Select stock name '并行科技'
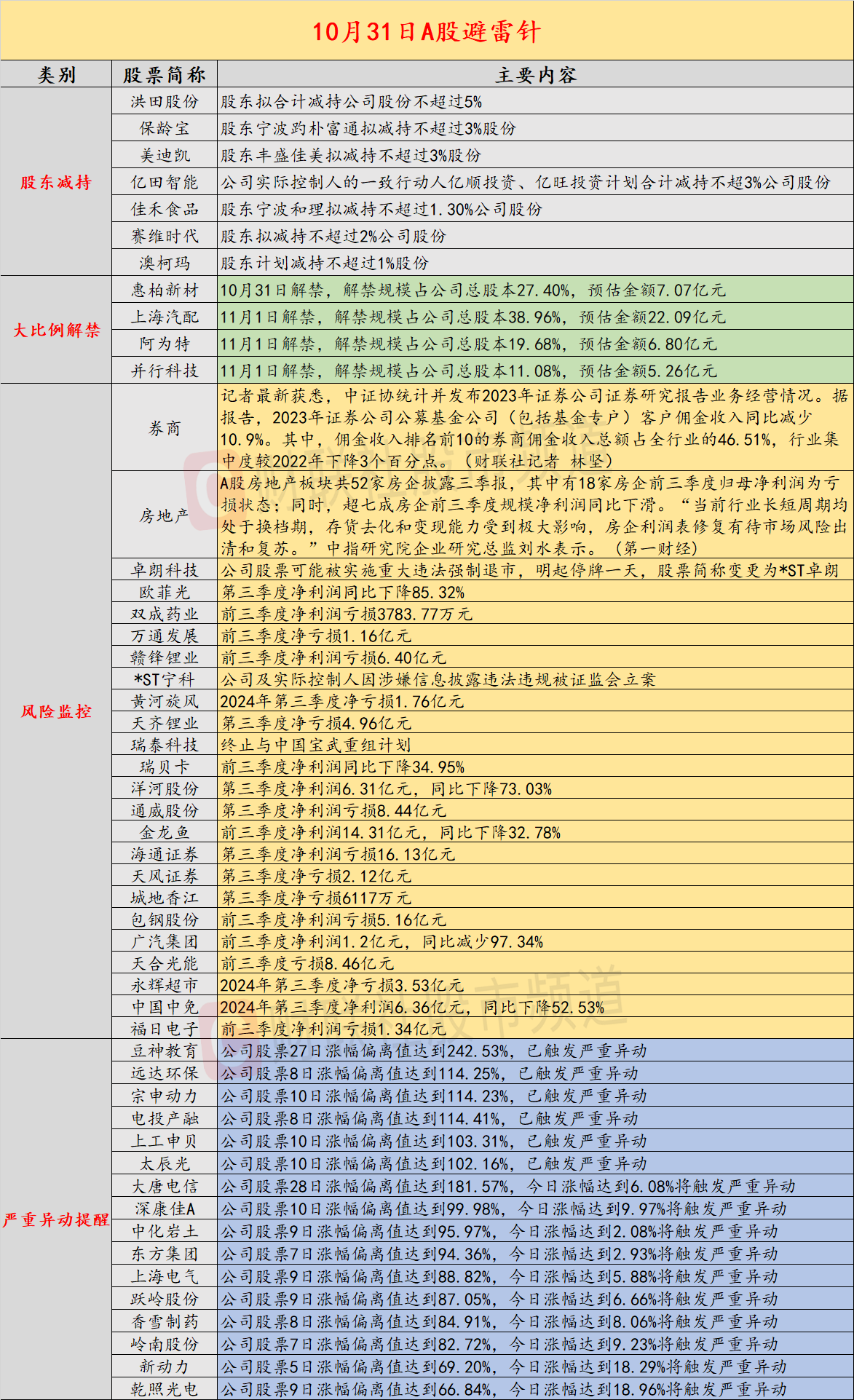Screen dimensions: 854x1400 pyautogui.click(x=165, y=371)
